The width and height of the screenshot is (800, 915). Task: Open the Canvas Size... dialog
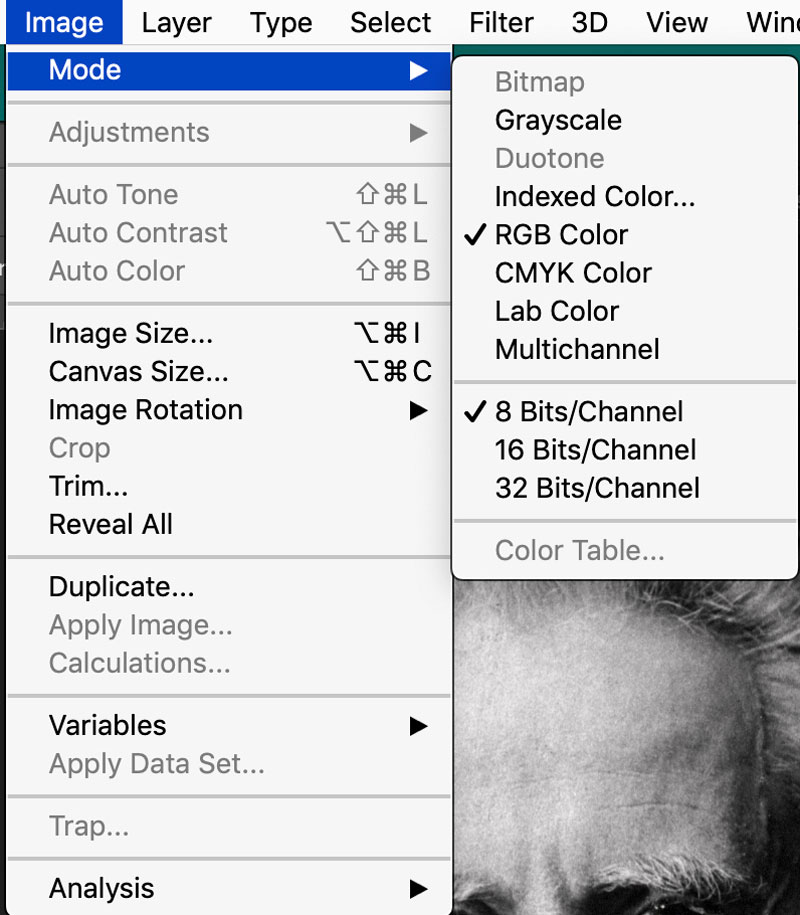click(138, 372)
